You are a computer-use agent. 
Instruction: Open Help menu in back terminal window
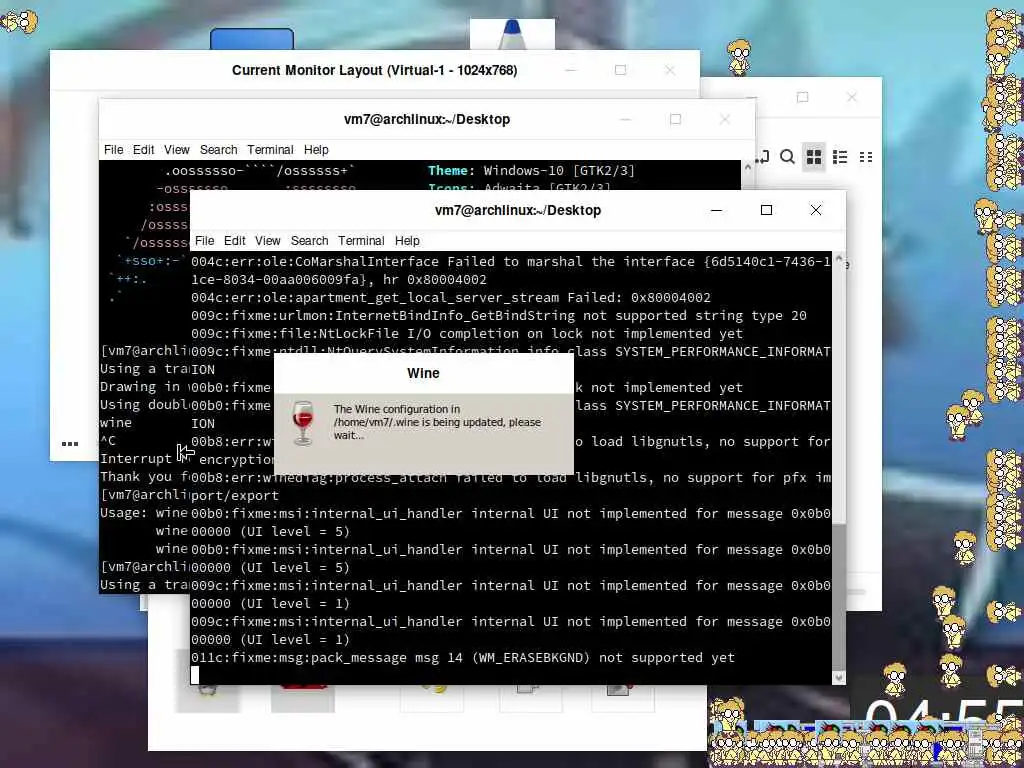(316, 150)
